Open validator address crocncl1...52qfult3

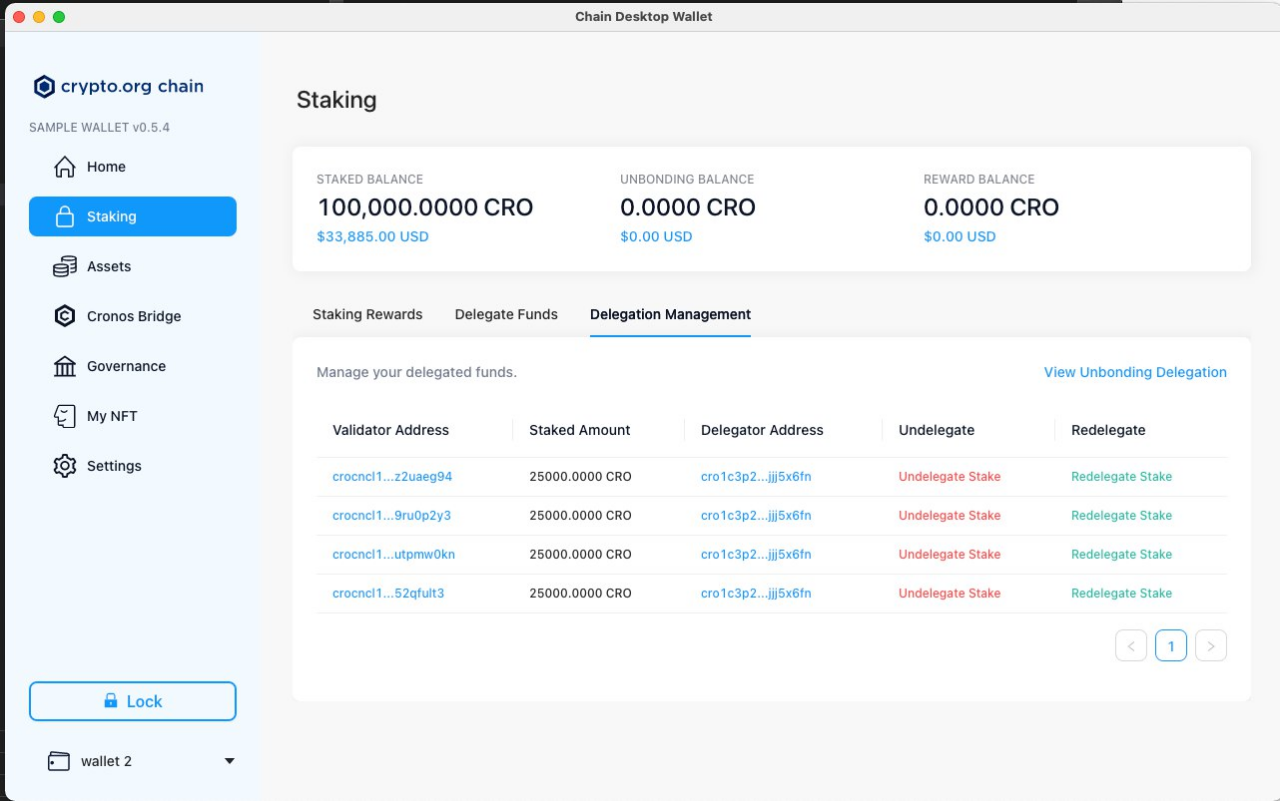[x=388, y=593]
